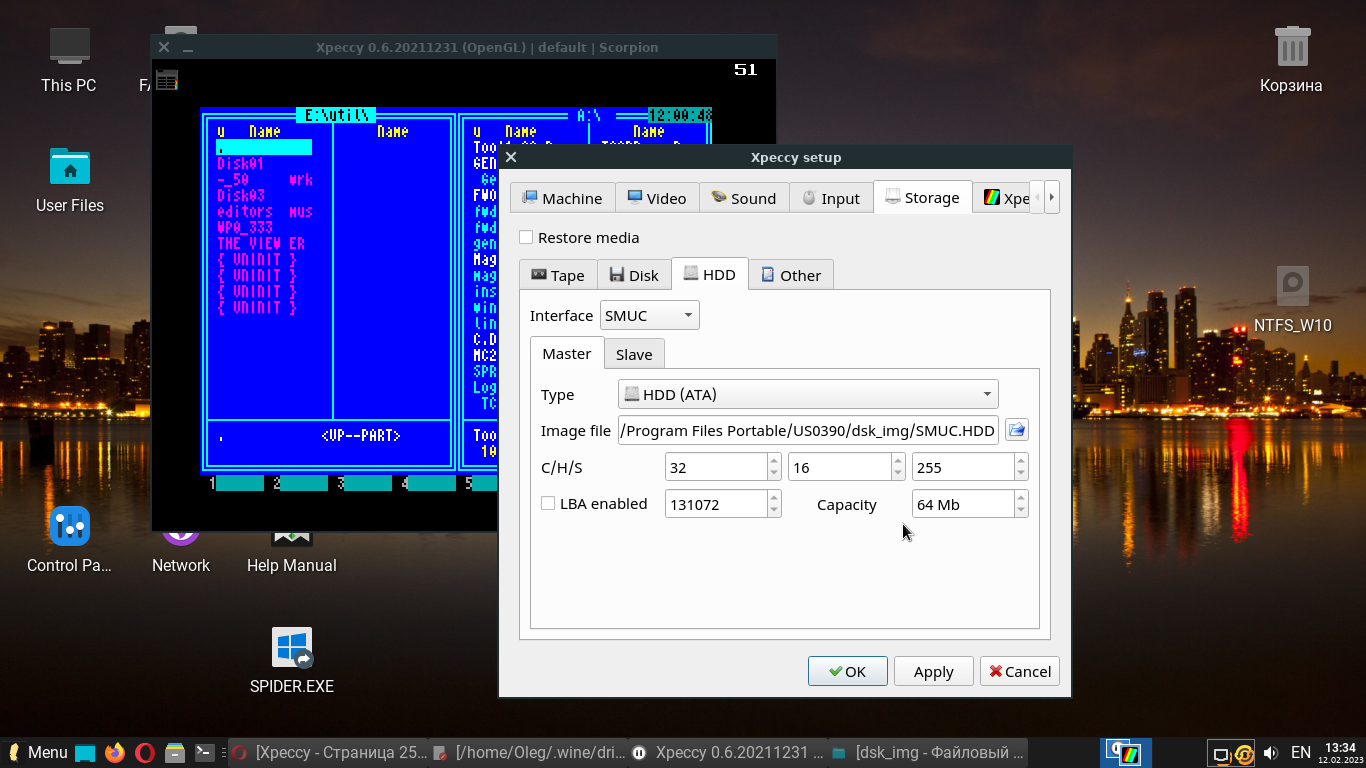
Task: Open Control Panel desktop icon
Action: click(69, 541)
